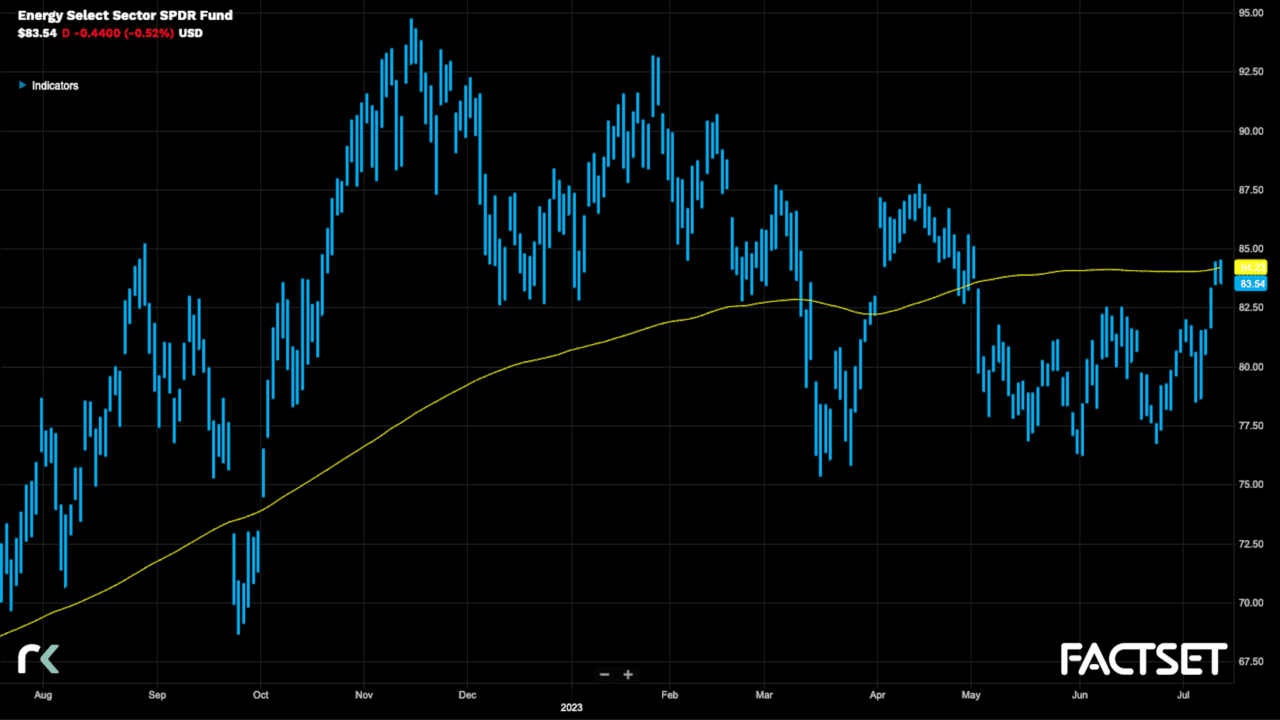
Task: Click the USD currency label
Action: point(191,33)
